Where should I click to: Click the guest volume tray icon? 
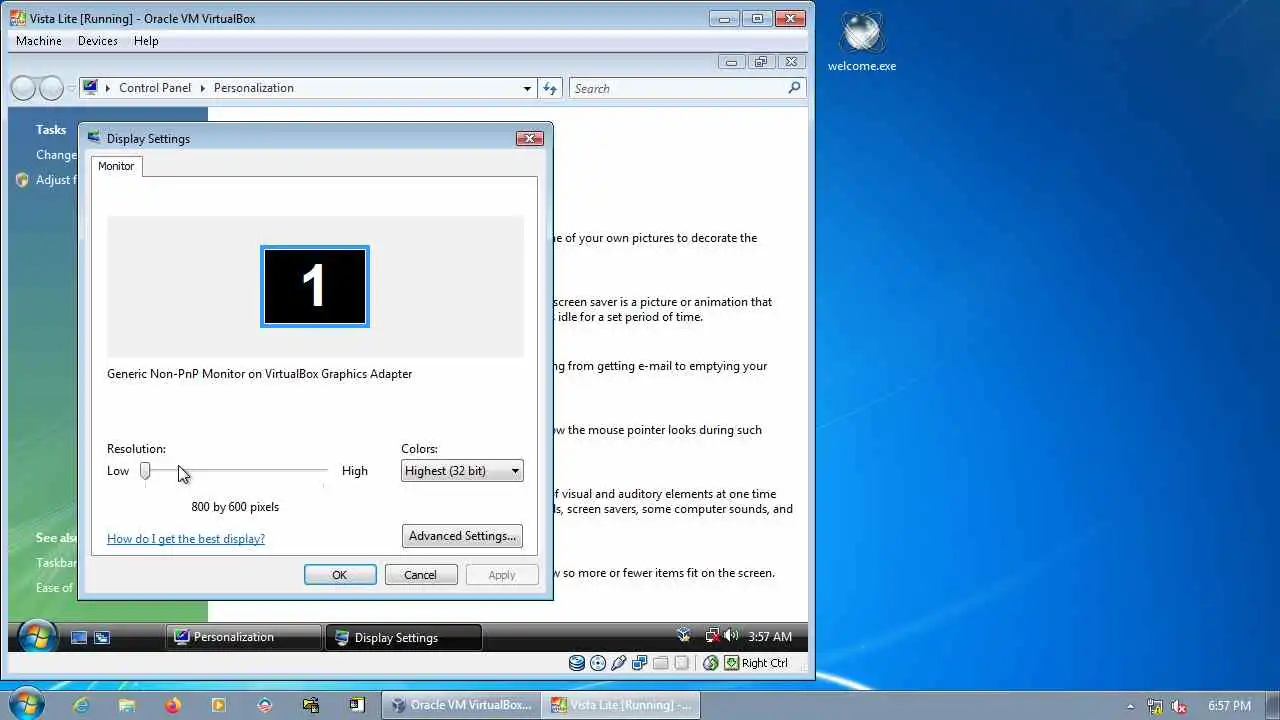[731, 636]
